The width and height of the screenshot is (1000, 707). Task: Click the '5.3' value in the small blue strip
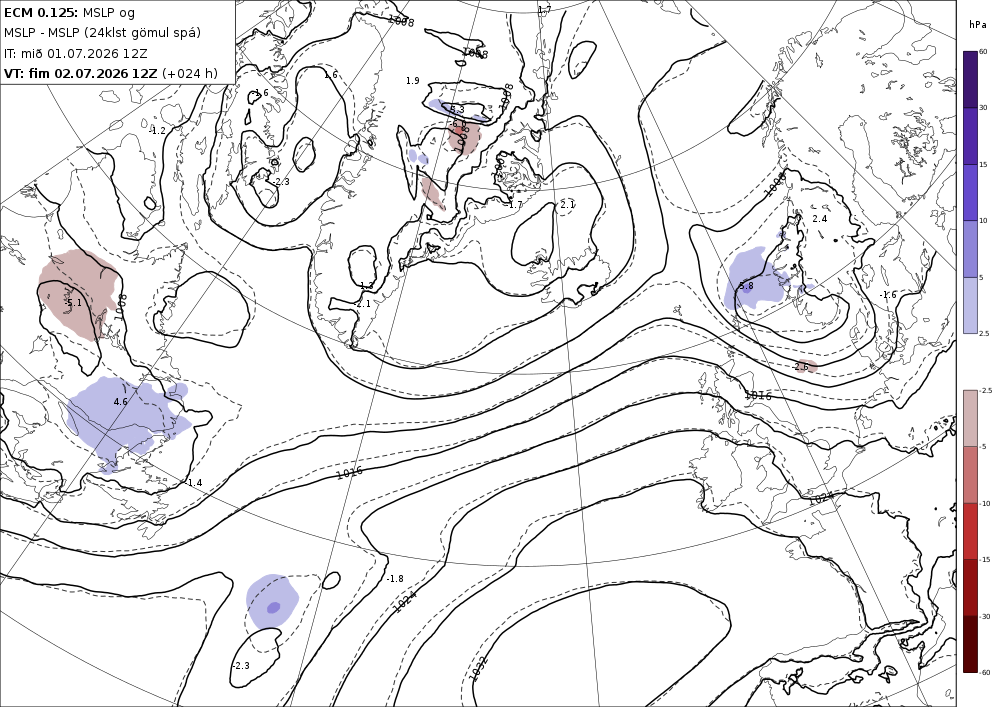coord(458,110)
